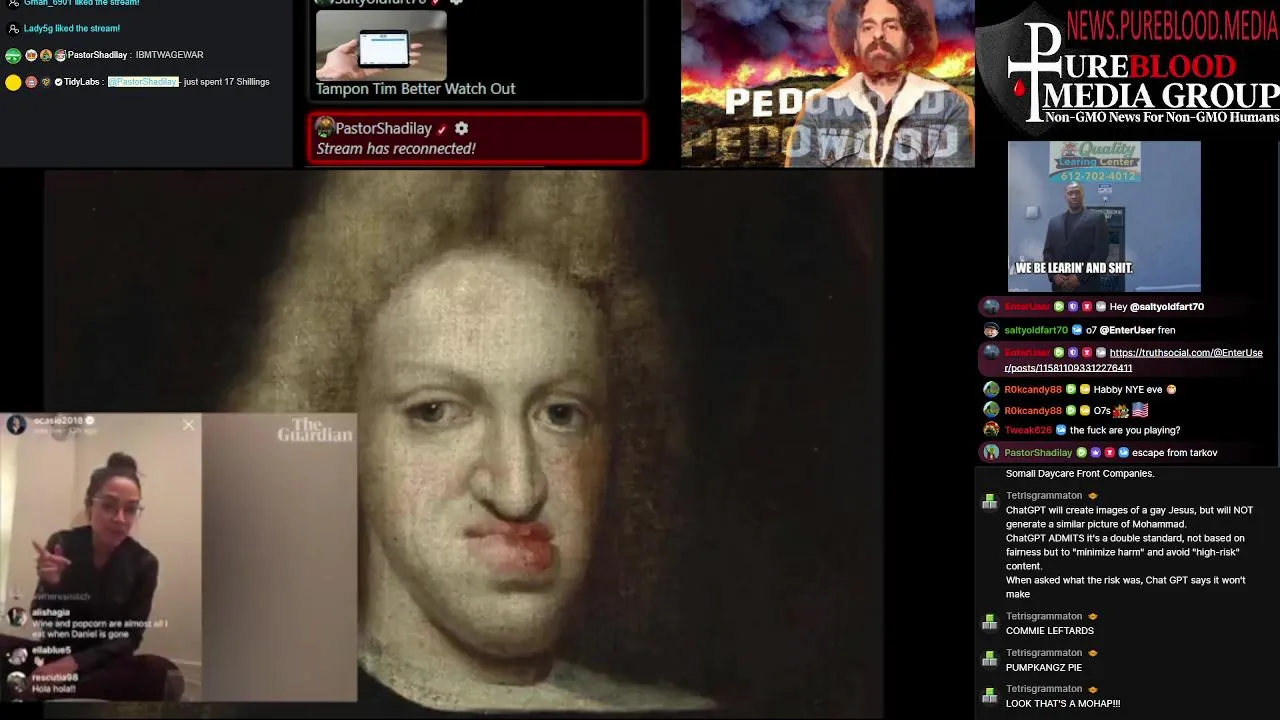
Task: Select the @PastorShadilay mention in TidyLabs message
Action: [143, 82]
